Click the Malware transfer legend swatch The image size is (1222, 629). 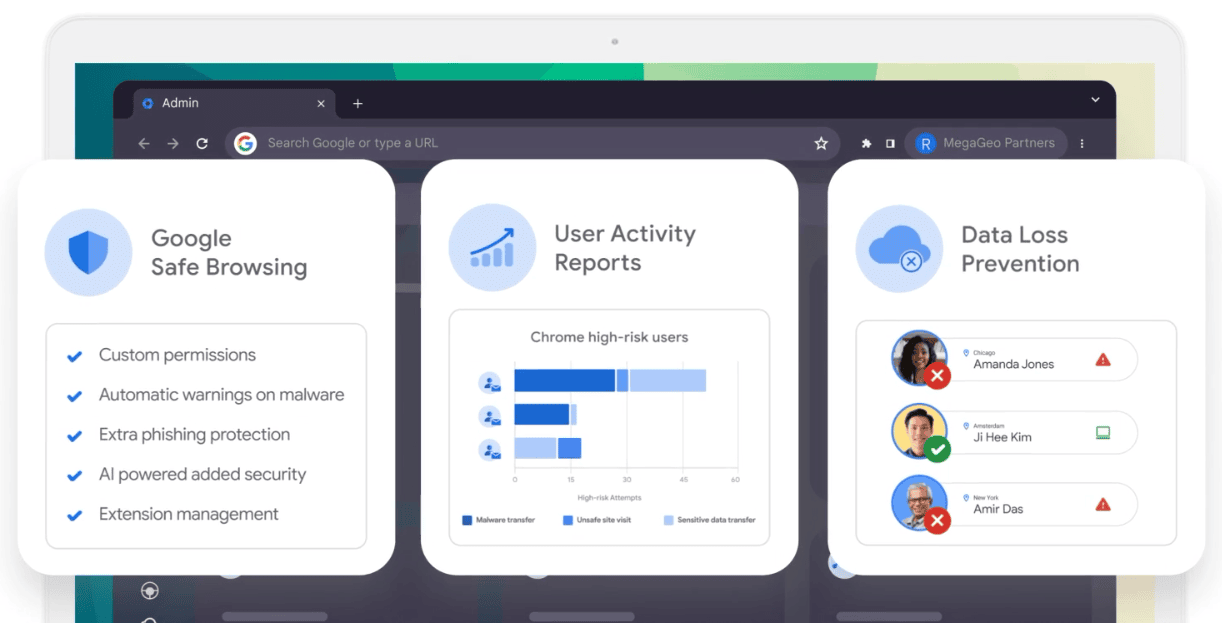pos(467,520)
